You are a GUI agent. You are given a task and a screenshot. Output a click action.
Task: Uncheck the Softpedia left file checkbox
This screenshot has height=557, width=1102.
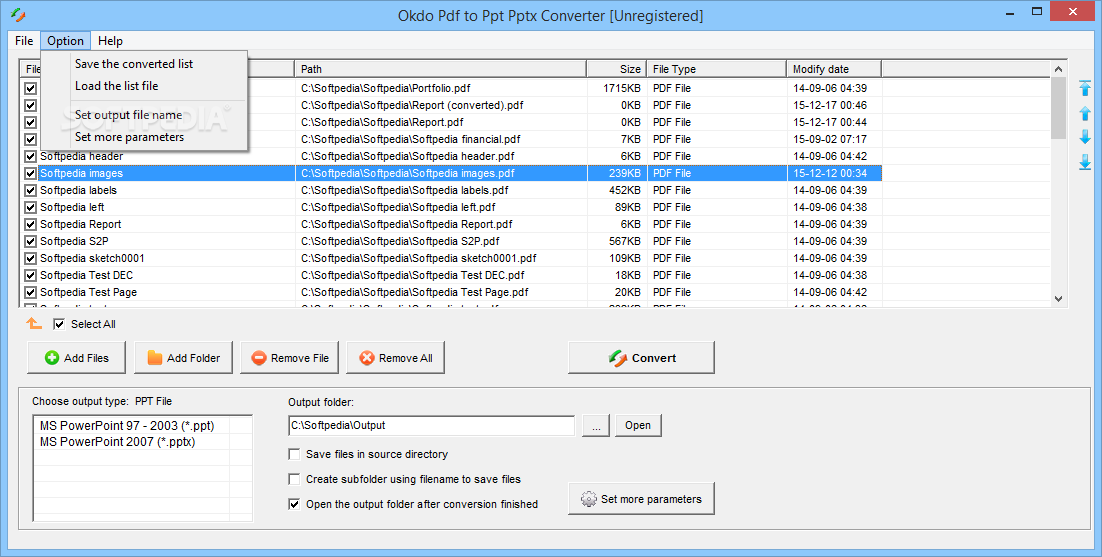point(30,207)
